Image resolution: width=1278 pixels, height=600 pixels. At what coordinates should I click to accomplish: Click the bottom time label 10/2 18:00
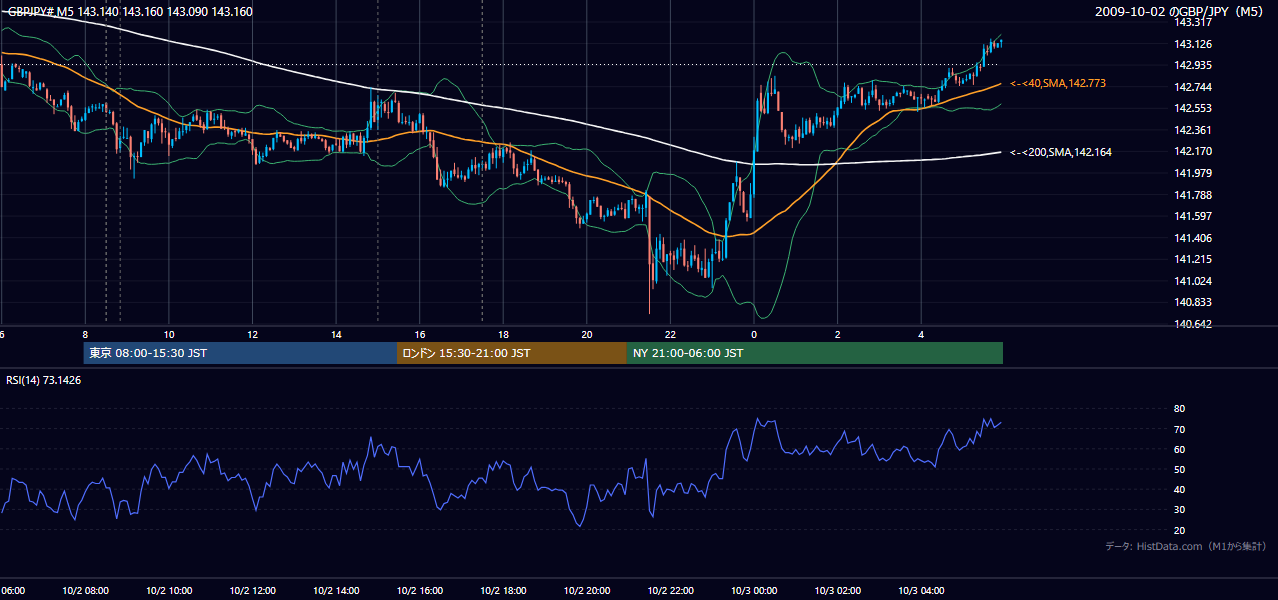[x=503, y=591]
